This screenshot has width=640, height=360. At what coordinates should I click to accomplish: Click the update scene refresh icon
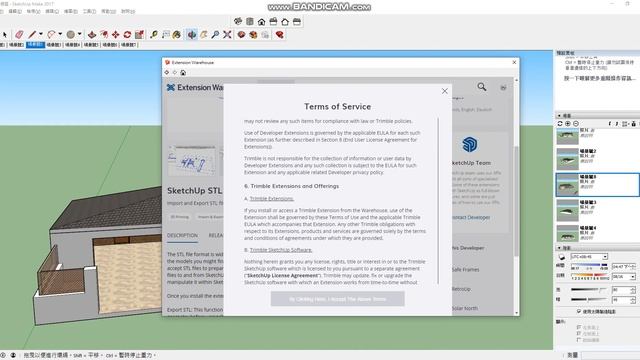coord(560,124)
